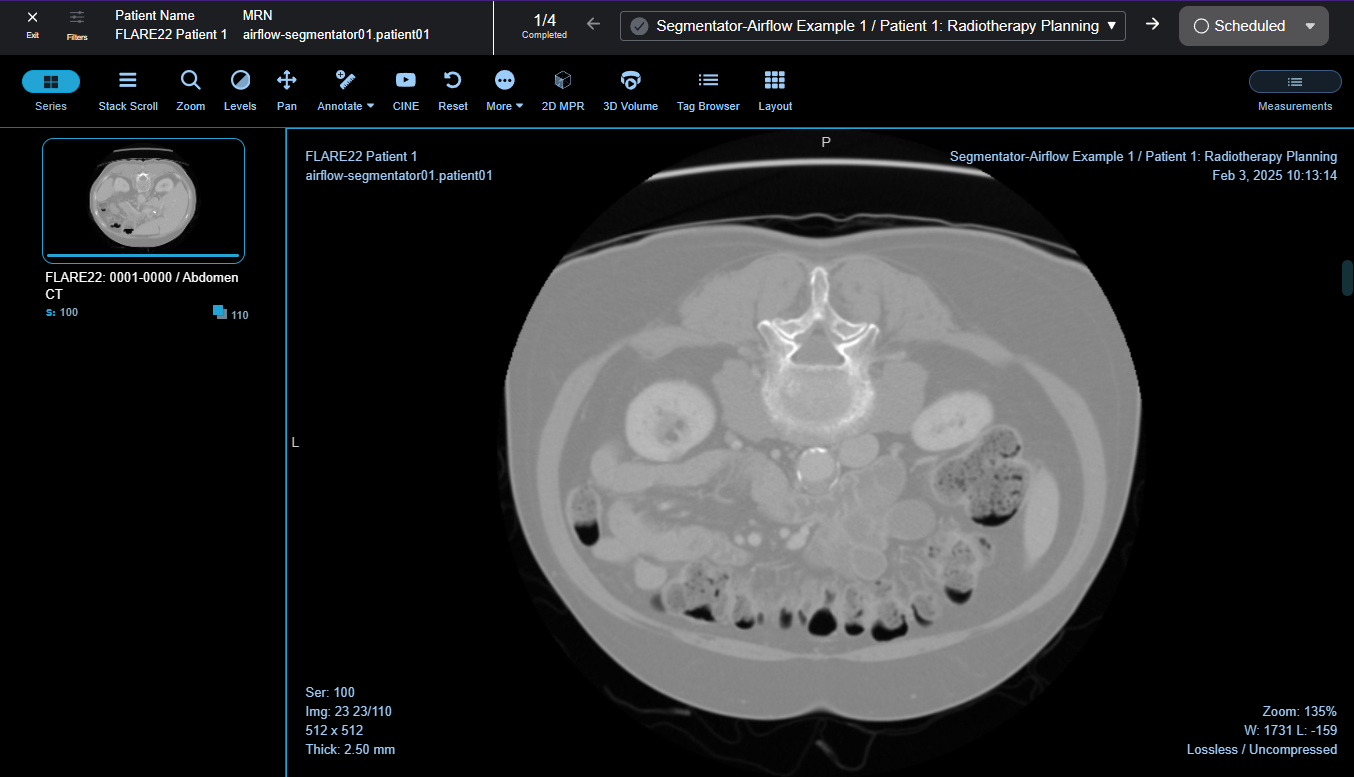This screenshot has height=777, width=1354.
Task: Open 2D MPR view
Action: click(x=563, y=90)
